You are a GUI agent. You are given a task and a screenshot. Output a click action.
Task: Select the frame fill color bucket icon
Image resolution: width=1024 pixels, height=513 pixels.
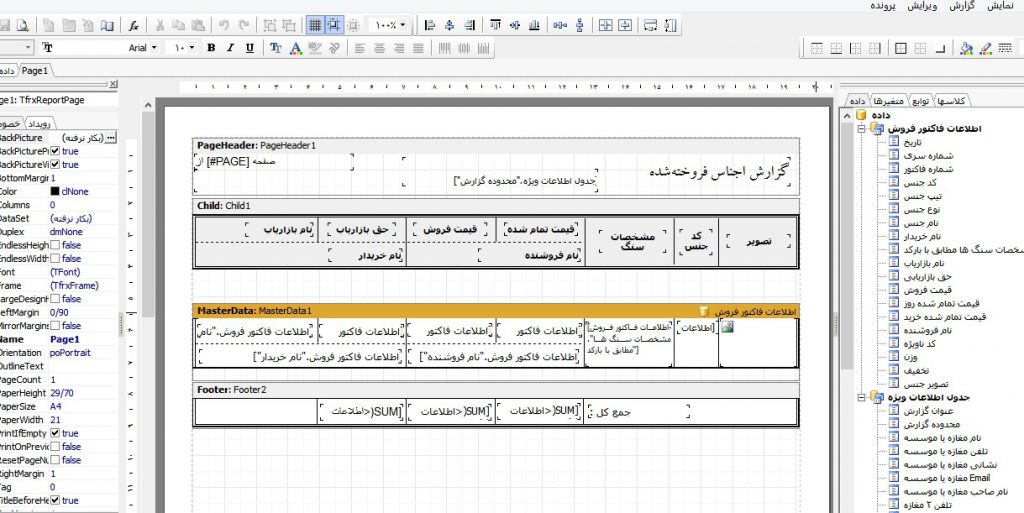[x=966, y=47]
